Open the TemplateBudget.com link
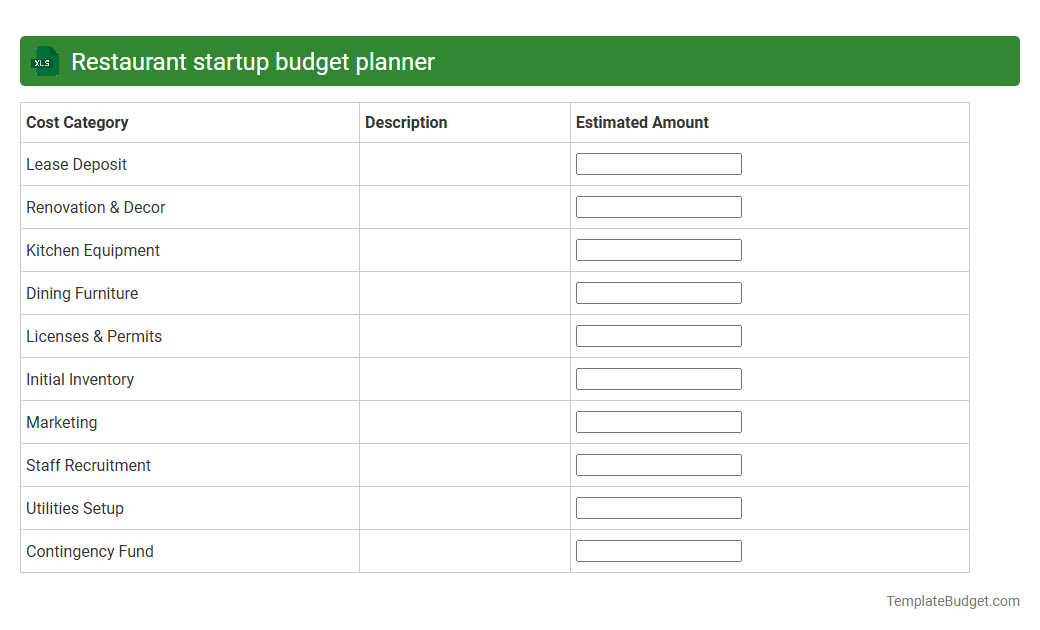The image size is (1040, 630). pos(952,601)
